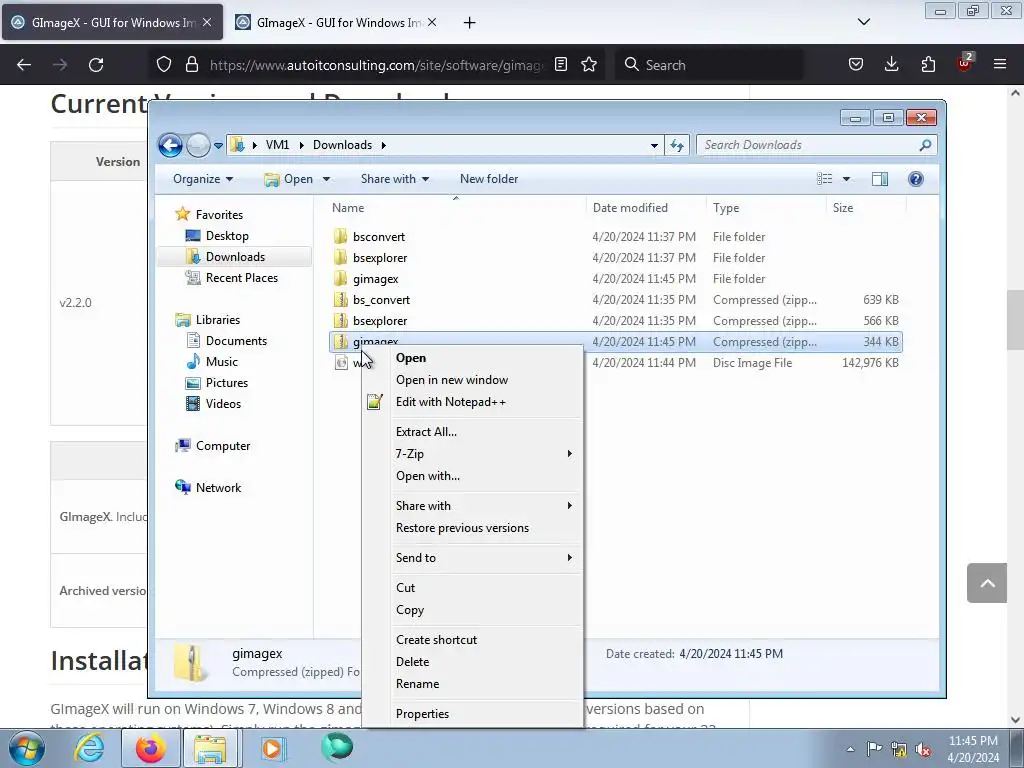Expand address bar history dropdown
The image size is (1024, 768).
[654, 145]
